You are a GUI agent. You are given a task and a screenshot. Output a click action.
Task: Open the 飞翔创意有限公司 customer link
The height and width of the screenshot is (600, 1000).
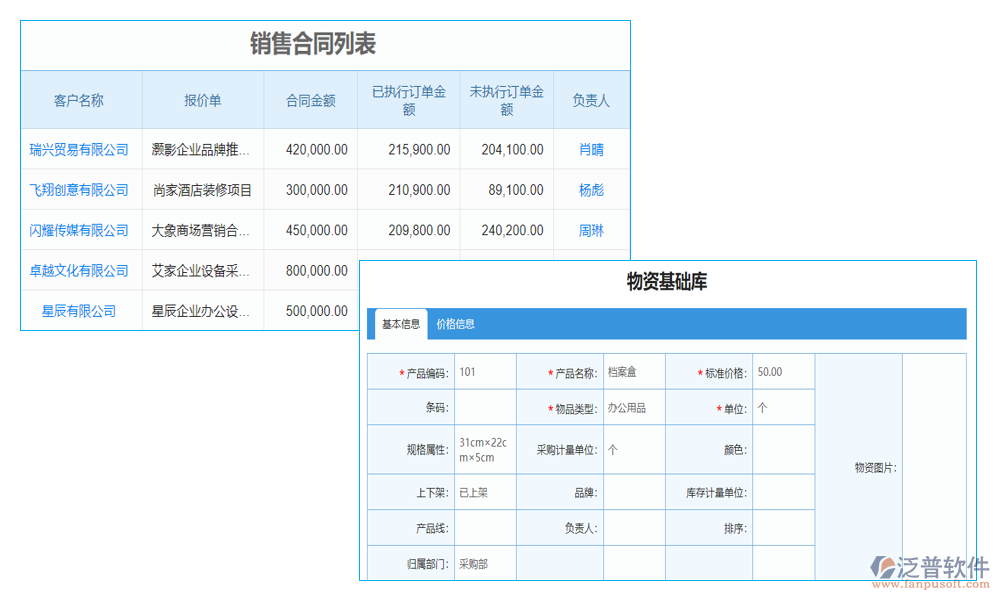[x=79, y=189]
